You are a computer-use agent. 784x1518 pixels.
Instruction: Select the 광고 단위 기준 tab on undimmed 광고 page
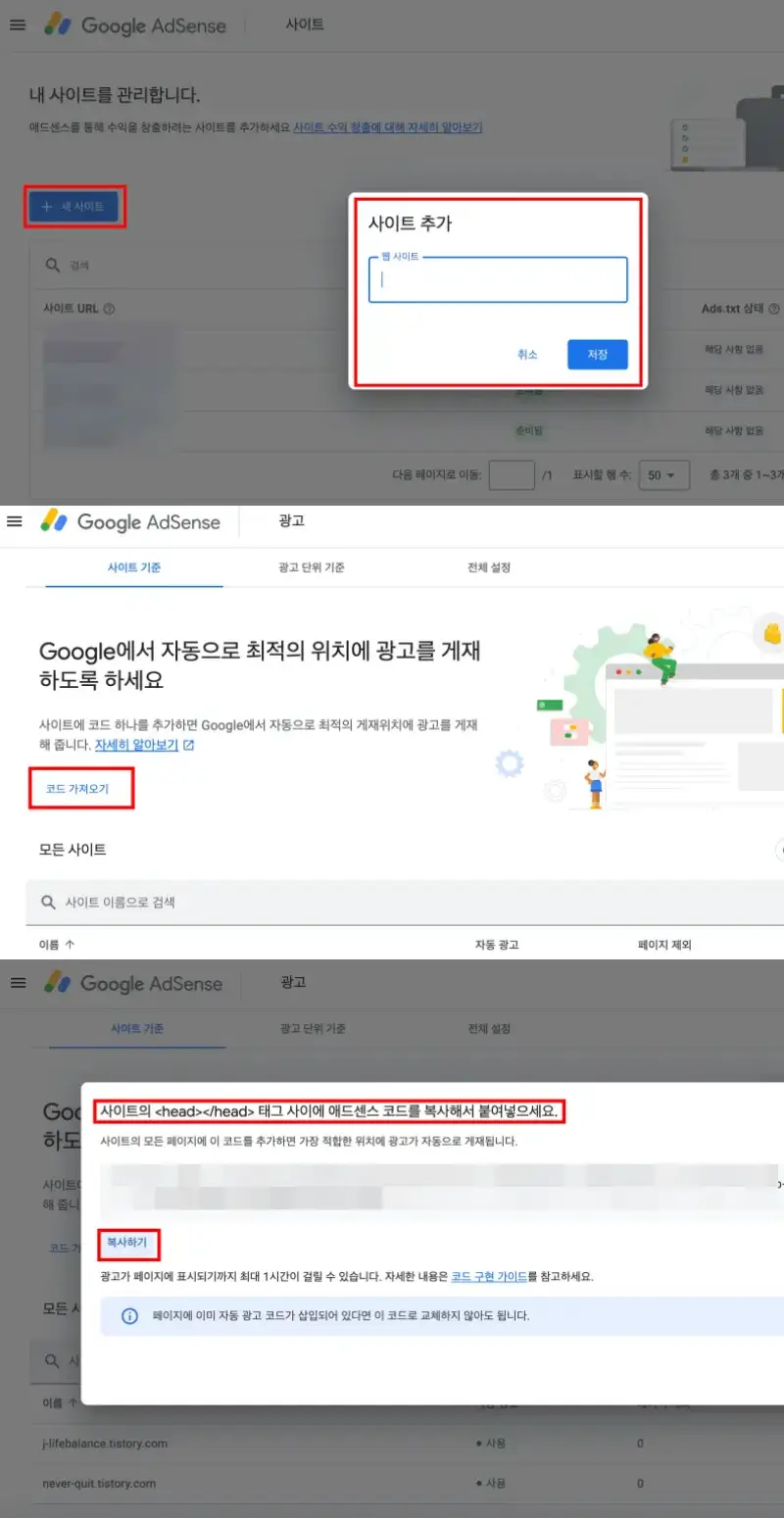tap(311, 567)
